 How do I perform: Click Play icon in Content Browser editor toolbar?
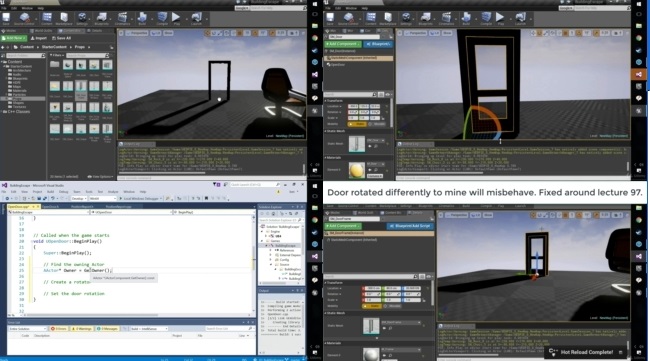click(176, 17)
